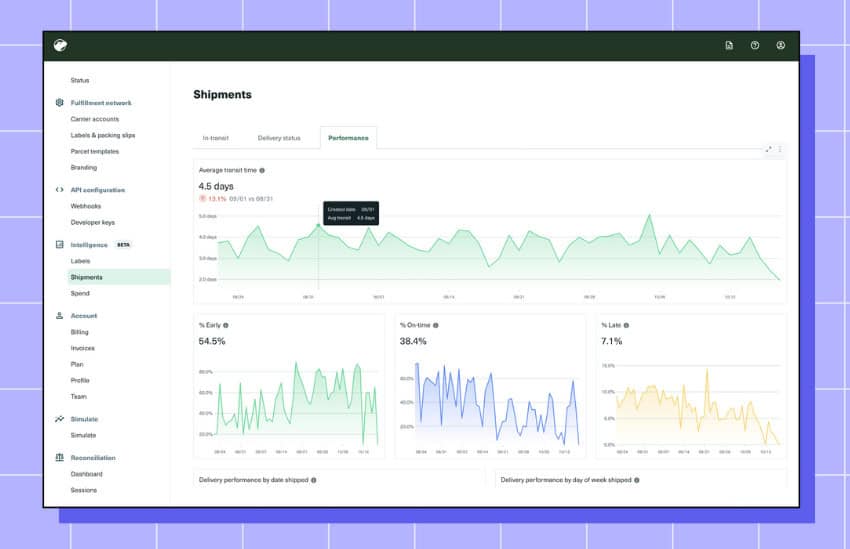Open the Simulate section heading
The height and width of the screenshot is (549, 850).
(x=84, y=419)
